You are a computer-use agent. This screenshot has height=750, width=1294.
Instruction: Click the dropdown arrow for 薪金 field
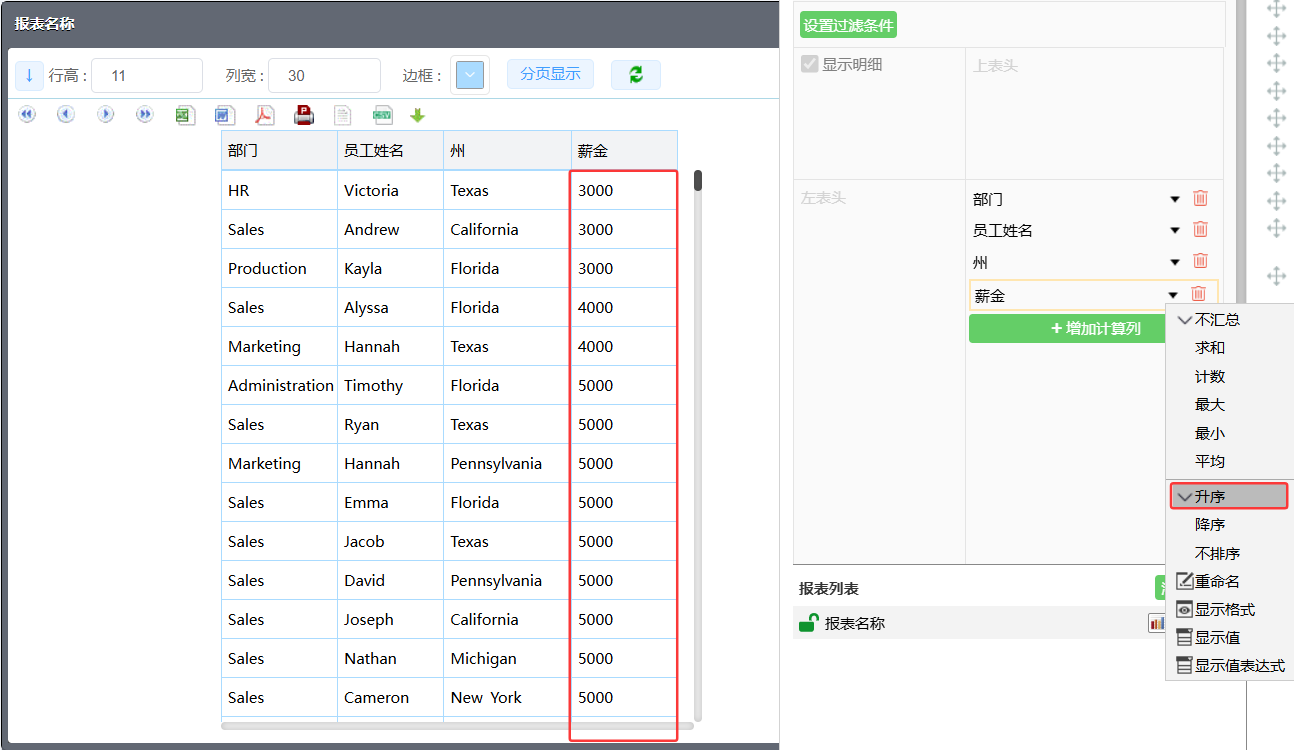pos(1173,295)
